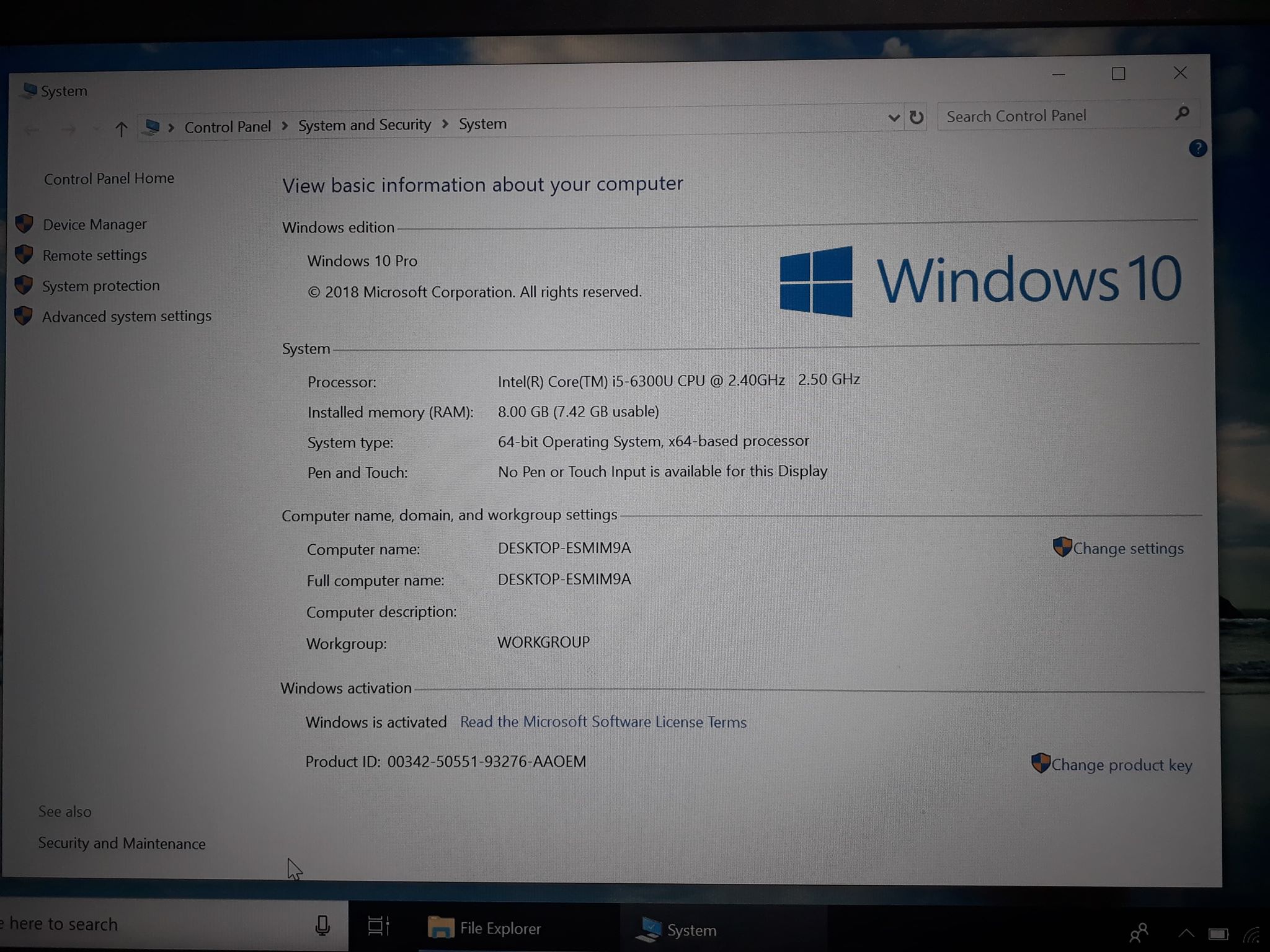
Task: Click the WORKGROUP value text
Action: [543, 642]
